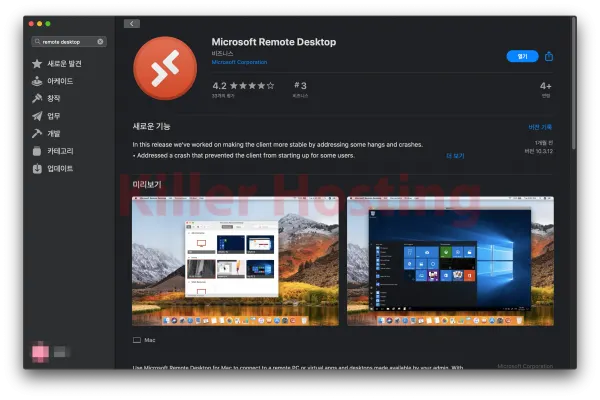Select 창작 in sidebar
The width and height of the screenshot is (600, 400).
coord(54,98)
